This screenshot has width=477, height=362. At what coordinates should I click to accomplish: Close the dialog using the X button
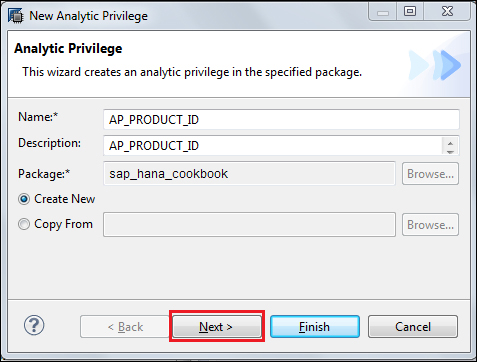(x=447, y=12)
